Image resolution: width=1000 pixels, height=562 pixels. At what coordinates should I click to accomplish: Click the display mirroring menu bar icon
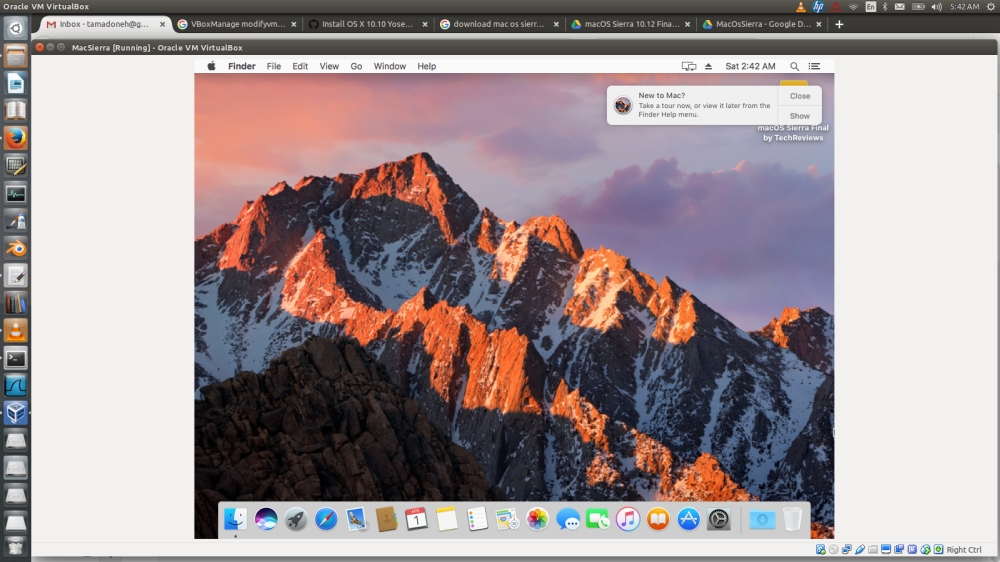click(689, 66)
